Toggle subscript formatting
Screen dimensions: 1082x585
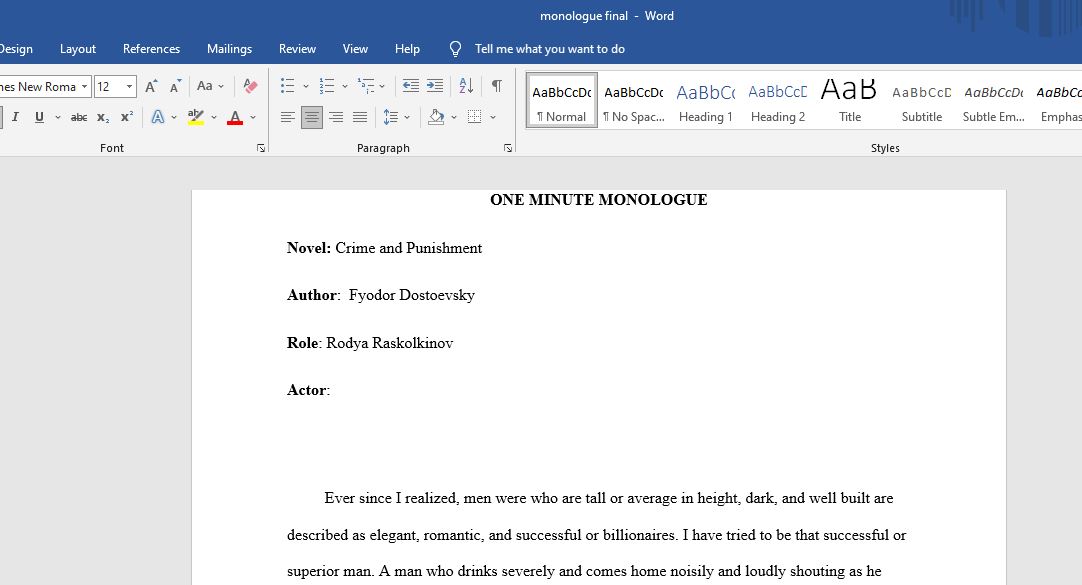(x=103, y=117)
